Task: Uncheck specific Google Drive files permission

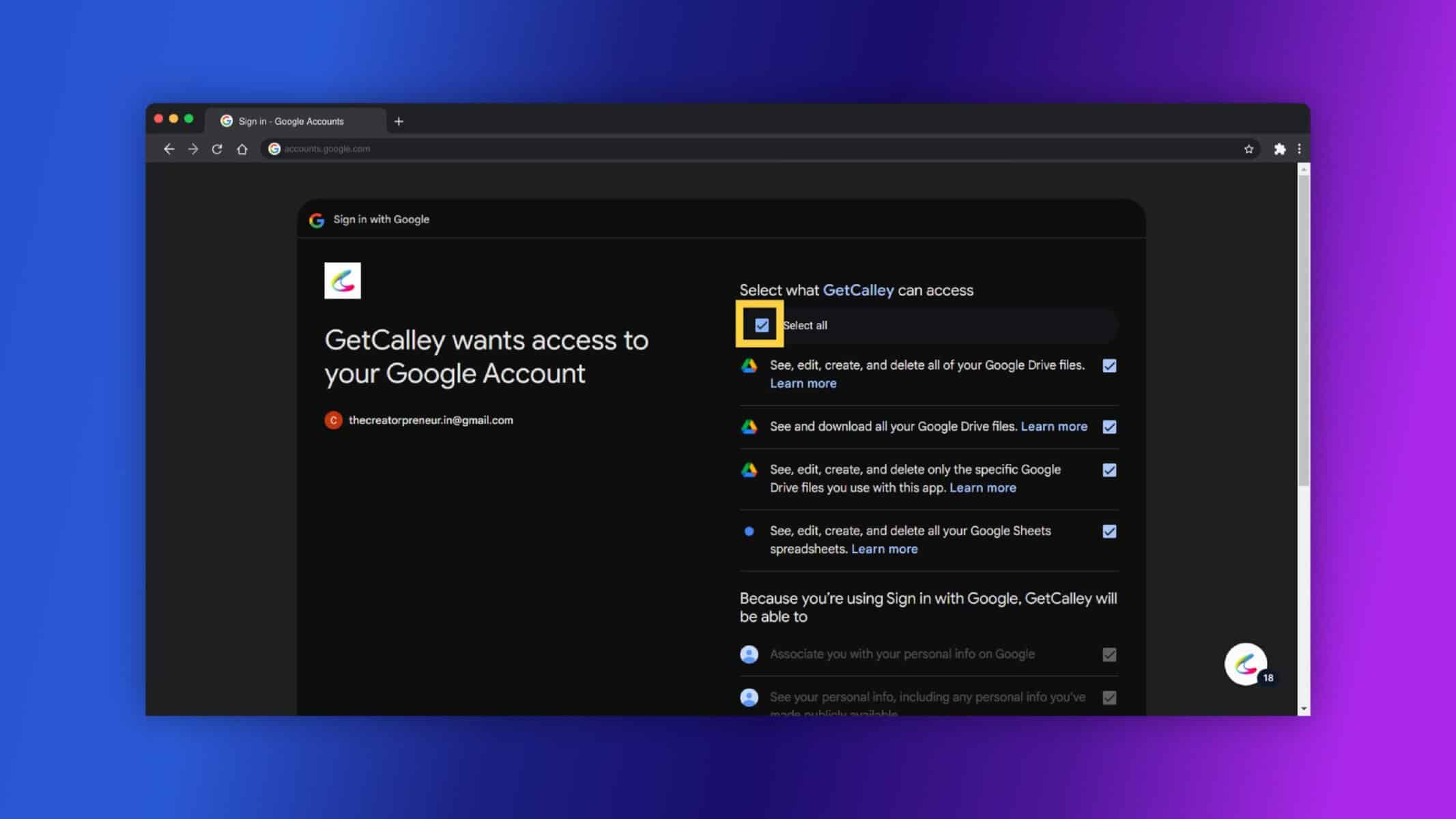Action: pos(1109,470)
